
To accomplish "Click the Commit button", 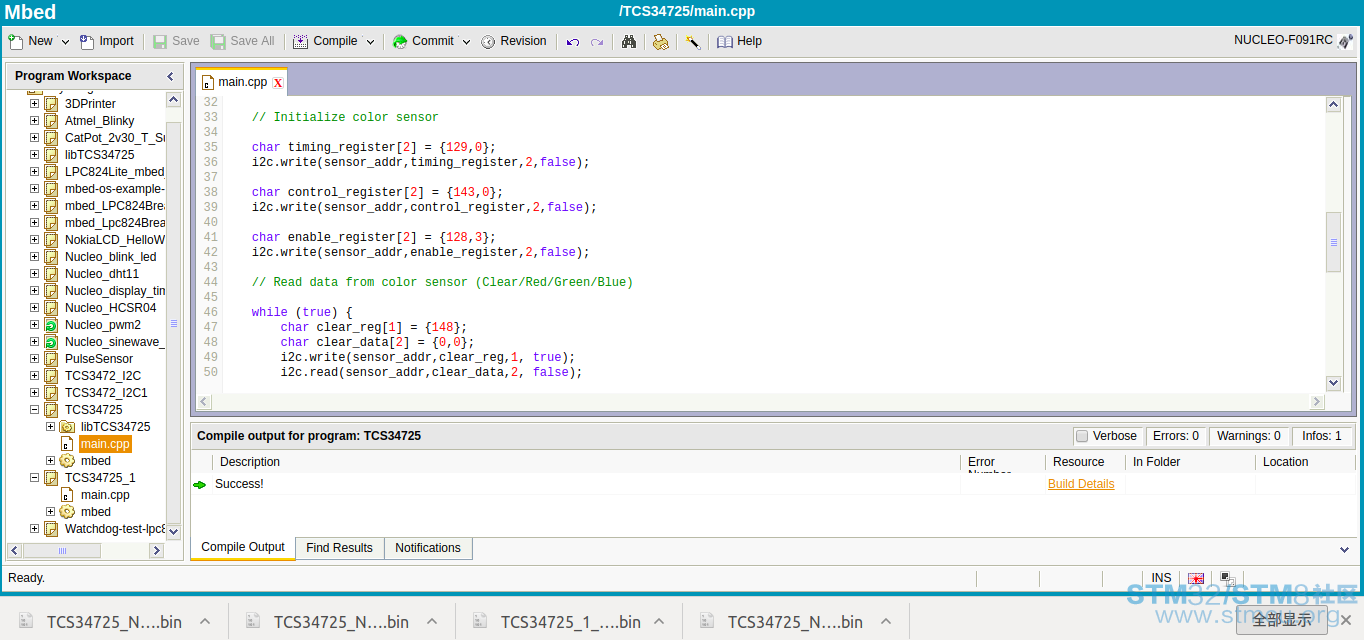I will [x=423, y=41].
